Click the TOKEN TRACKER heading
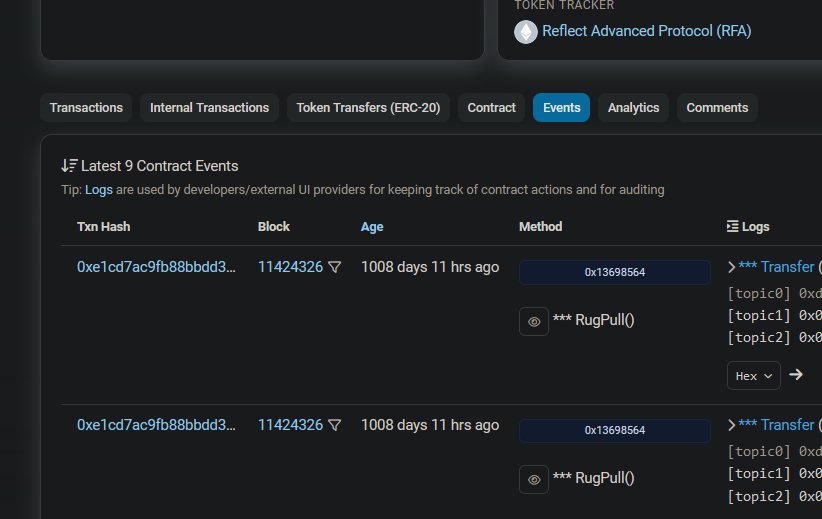The width and height of the screenshot is (822, 519). pyautogui.click(x=564, y=5)
